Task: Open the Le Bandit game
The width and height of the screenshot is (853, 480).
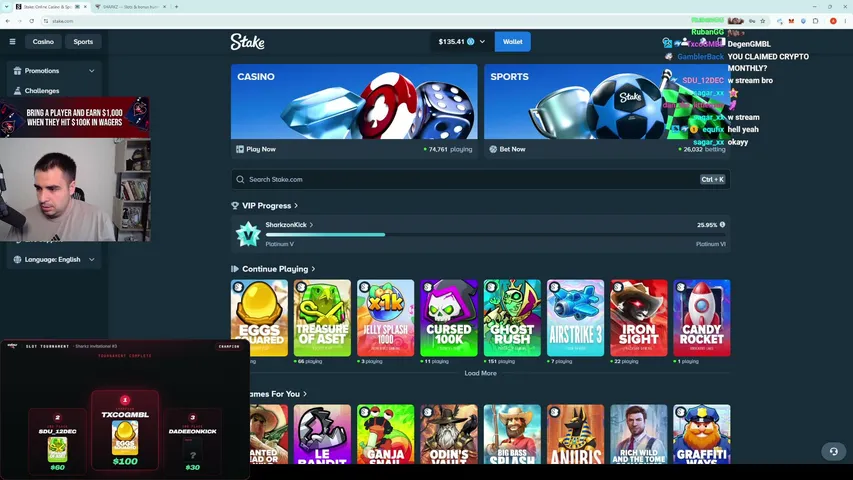Action: [x=323, y=434]
